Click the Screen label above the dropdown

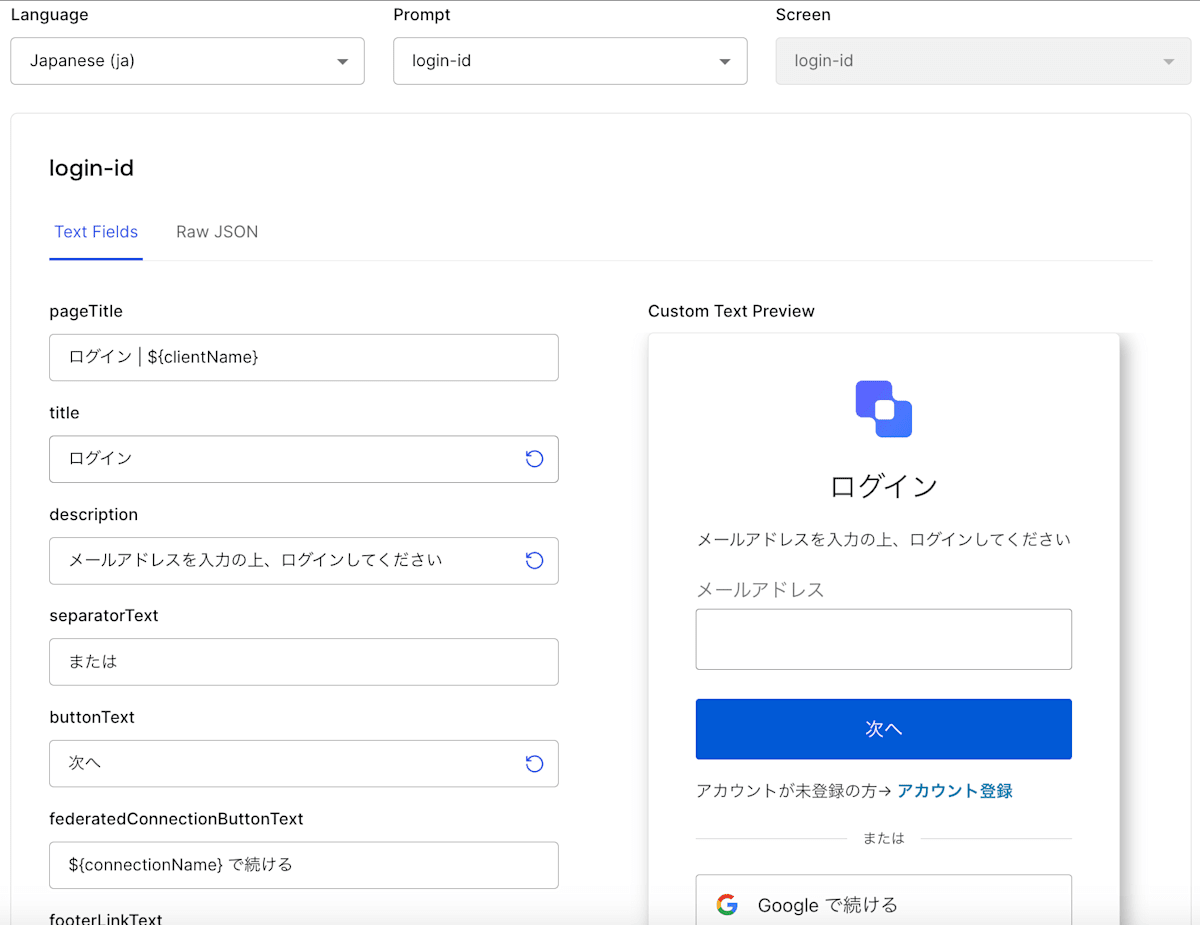pos(803,15)
